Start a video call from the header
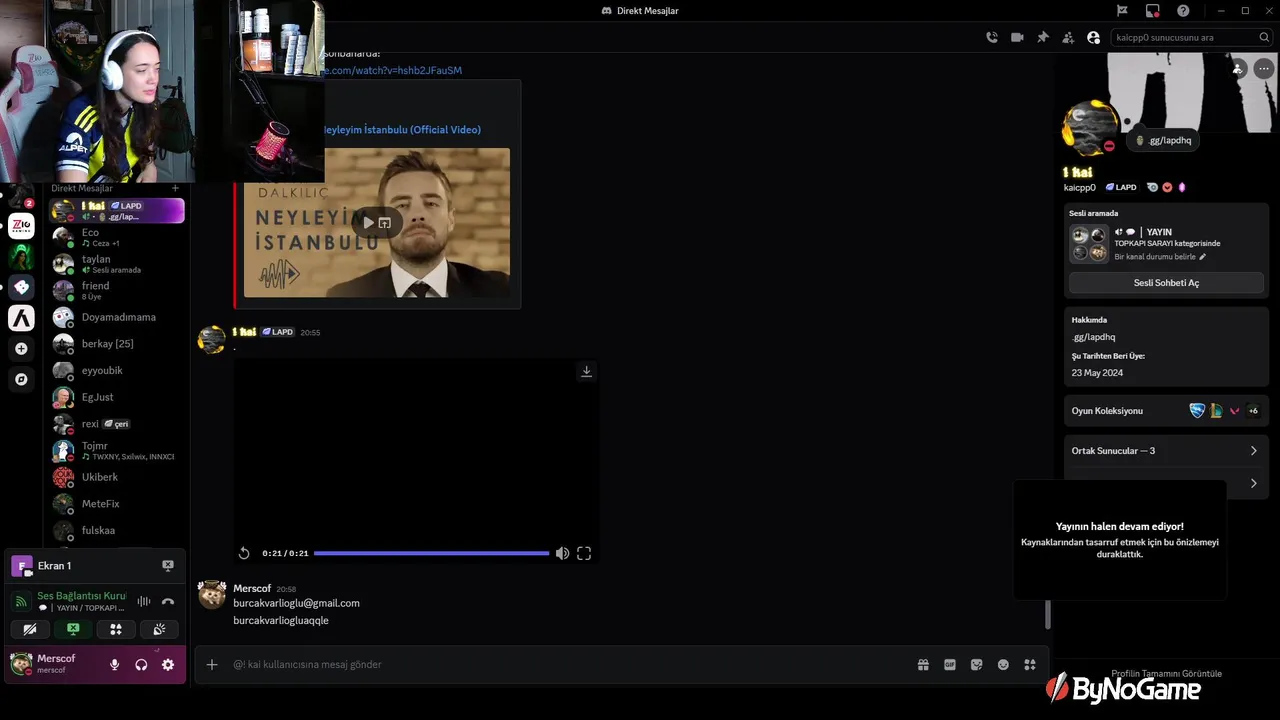Image resolution: width=1280 pixels, height=720 pixels. click(1017, 37)
